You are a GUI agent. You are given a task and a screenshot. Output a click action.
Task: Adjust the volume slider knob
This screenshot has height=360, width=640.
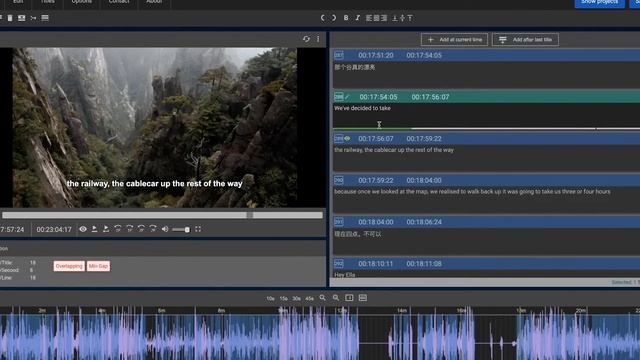[x=187, y=230]
